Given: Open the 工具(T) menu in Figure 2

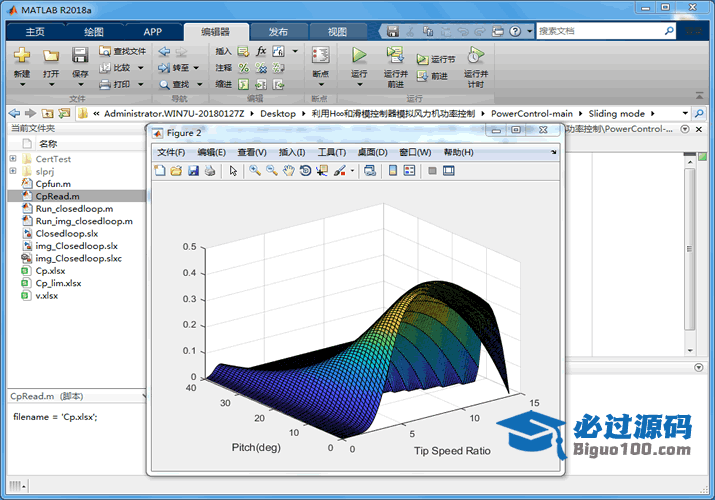Looking at the screenshot, I should click(x=331, y=152).
